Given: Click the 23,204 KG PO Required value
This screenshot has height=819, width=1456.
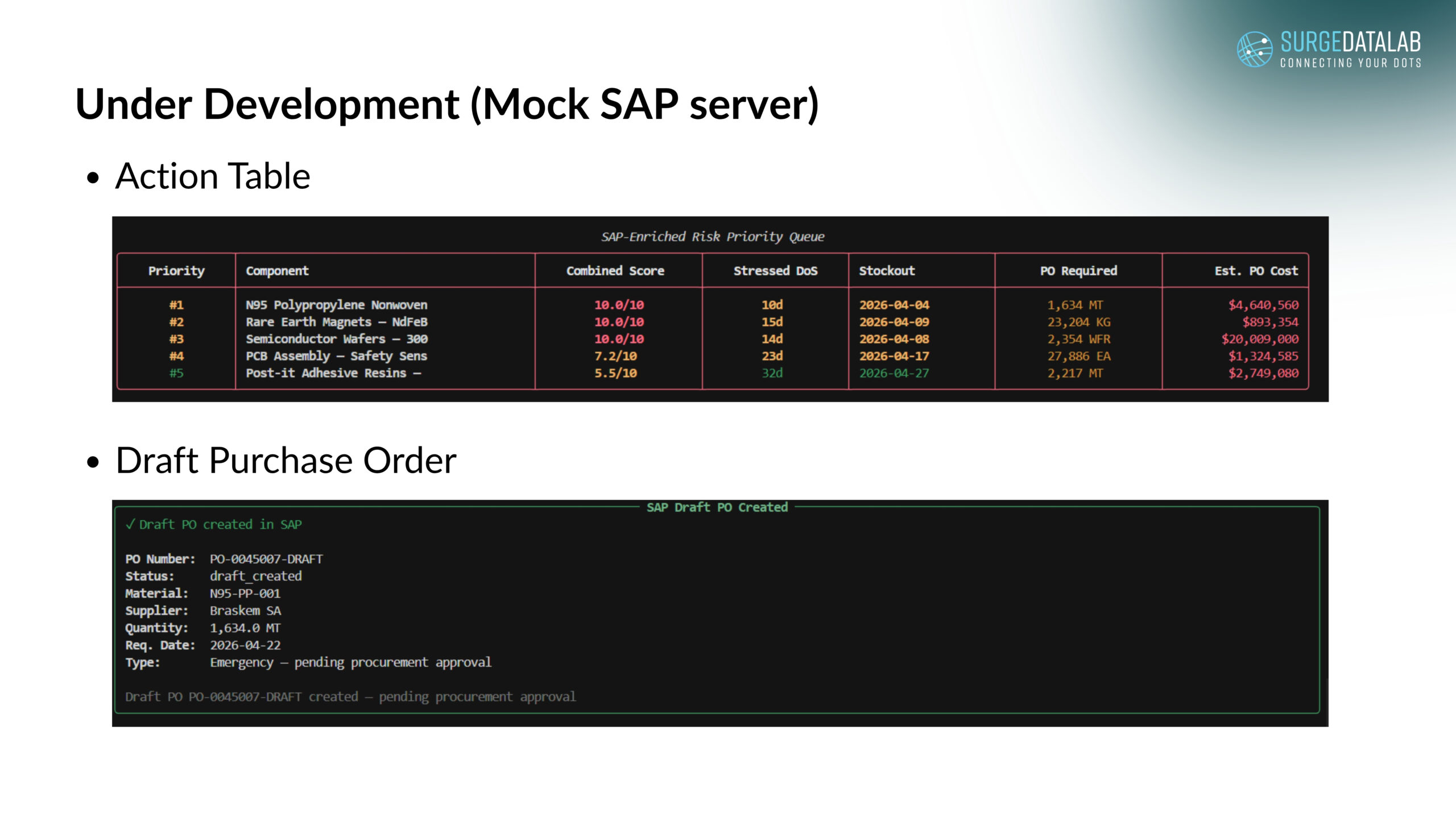Looking at the screenshot, I should (1078, 322).
